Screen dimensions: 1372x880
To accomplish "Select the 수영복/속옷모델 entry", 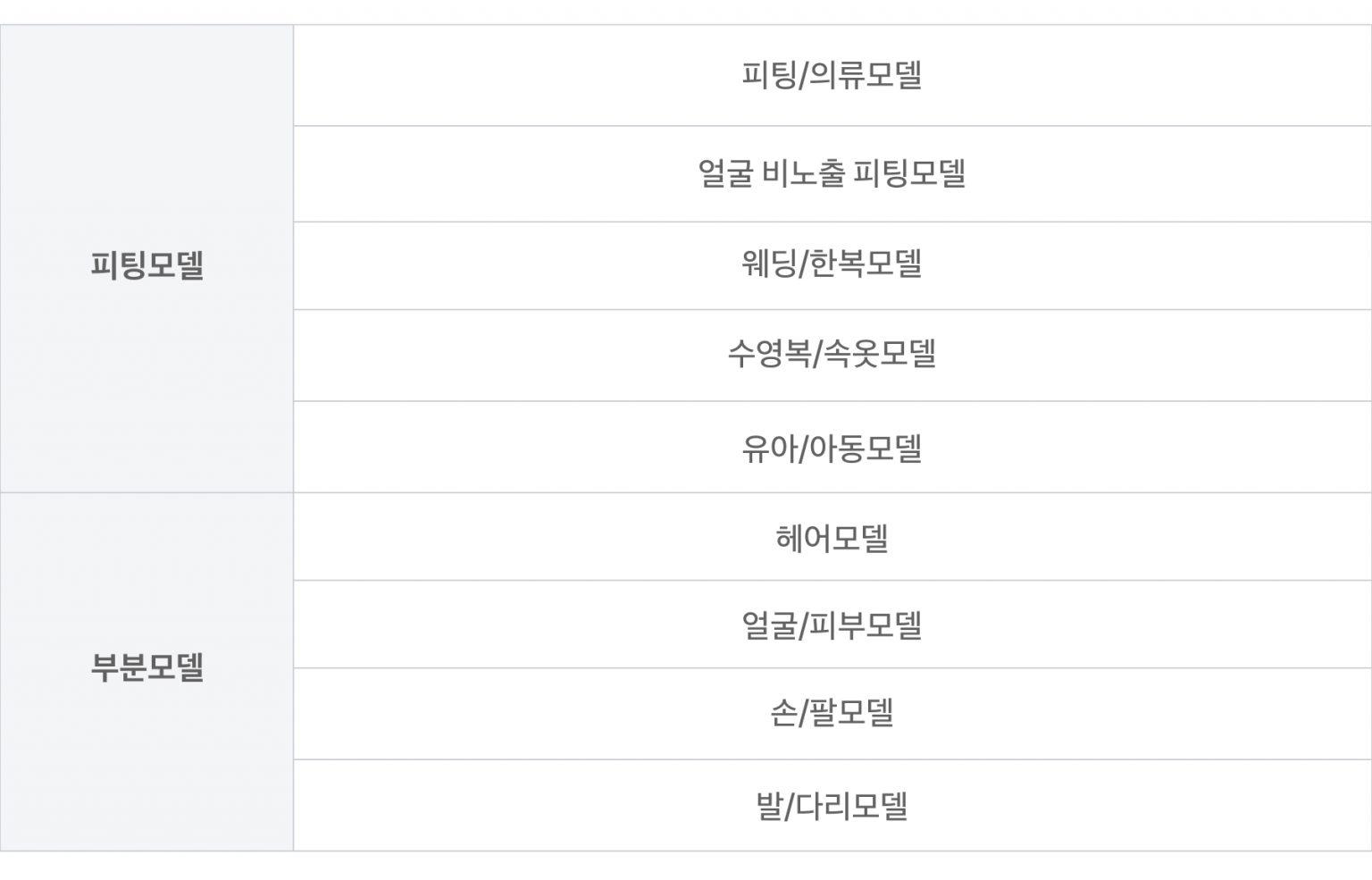I will pos(832,355).
